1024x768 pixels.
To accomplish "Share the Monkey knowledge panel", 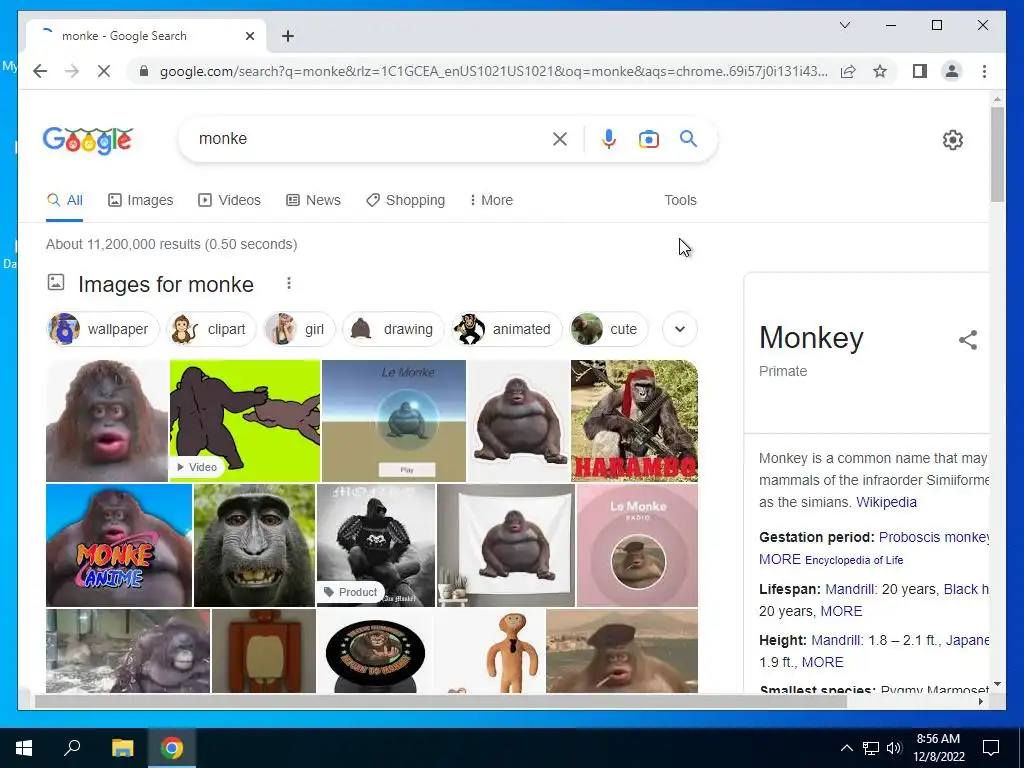I will [x=968, y=340].
